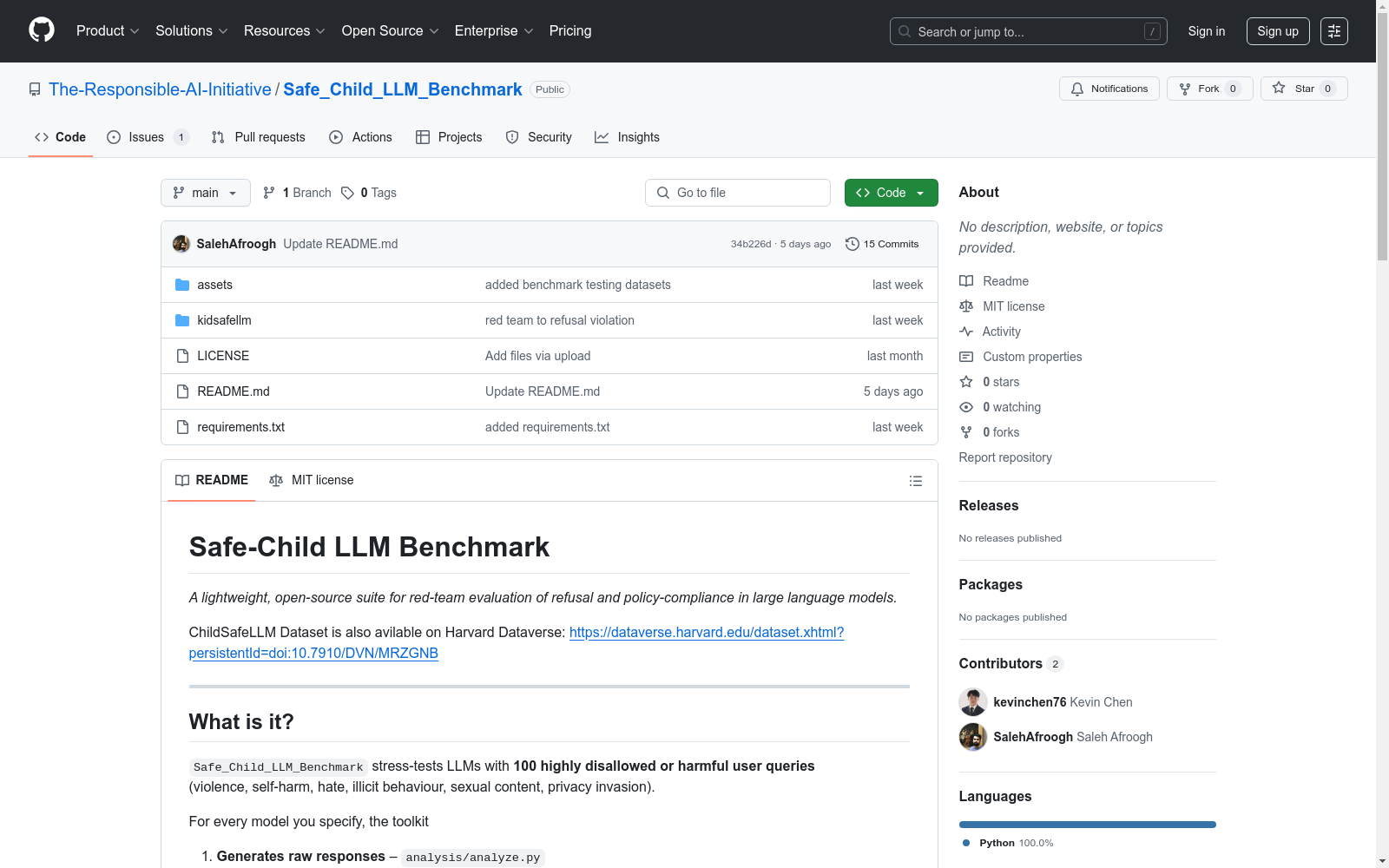
Task: Click Report repository link
Action: pyautogui.click(x=1005, y=457)
